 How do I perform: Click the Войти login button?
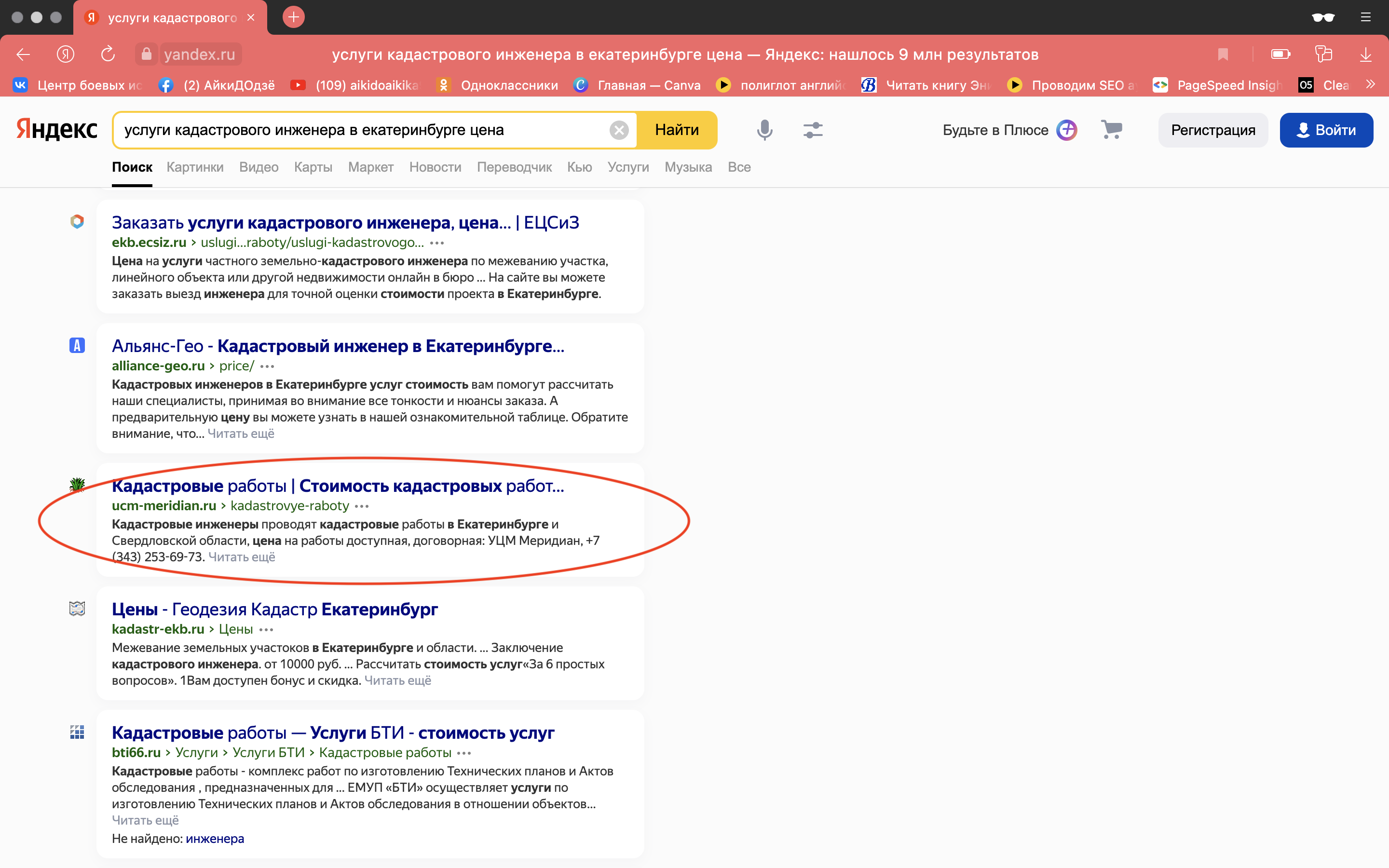coord(1326,130)
